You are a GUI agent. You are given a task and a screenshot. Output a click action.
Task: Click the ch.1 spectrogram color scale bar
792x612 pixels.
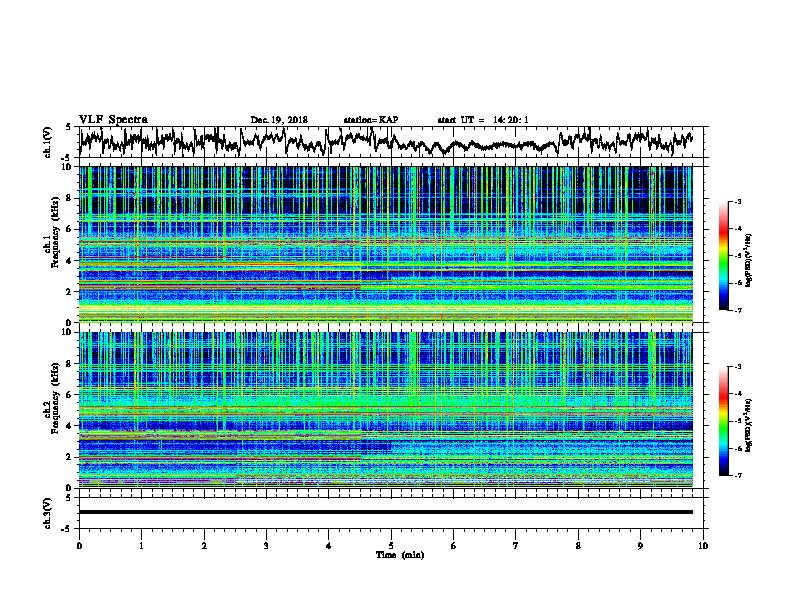coord(723,256)
